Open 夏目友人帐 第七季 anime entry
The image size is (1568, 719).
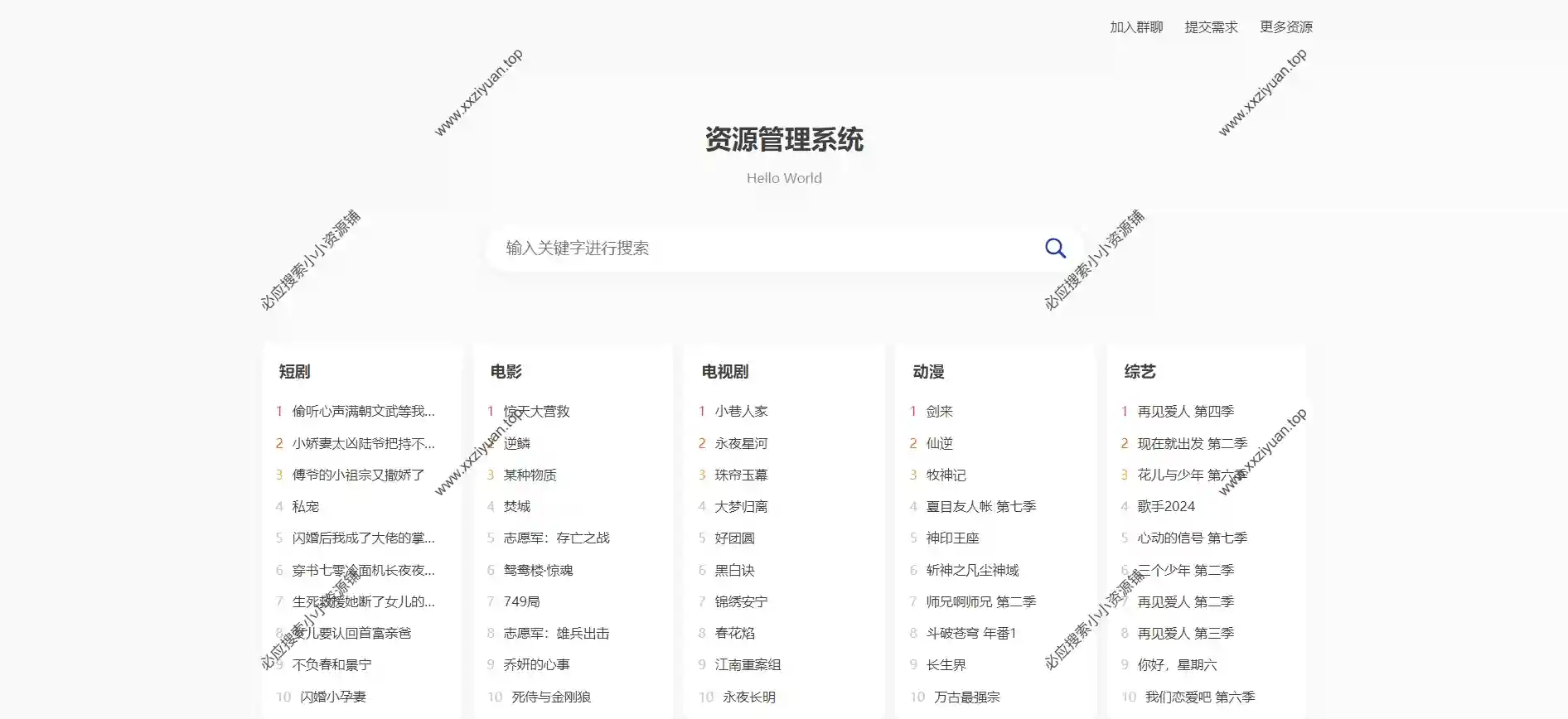[x=980, y=507]
